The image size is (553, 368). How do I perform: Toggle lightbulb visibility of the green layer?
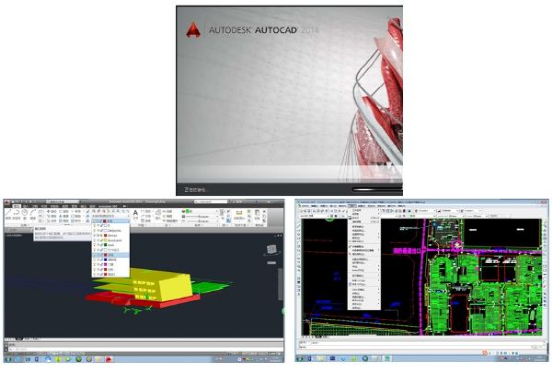click(x=95, y=245)
